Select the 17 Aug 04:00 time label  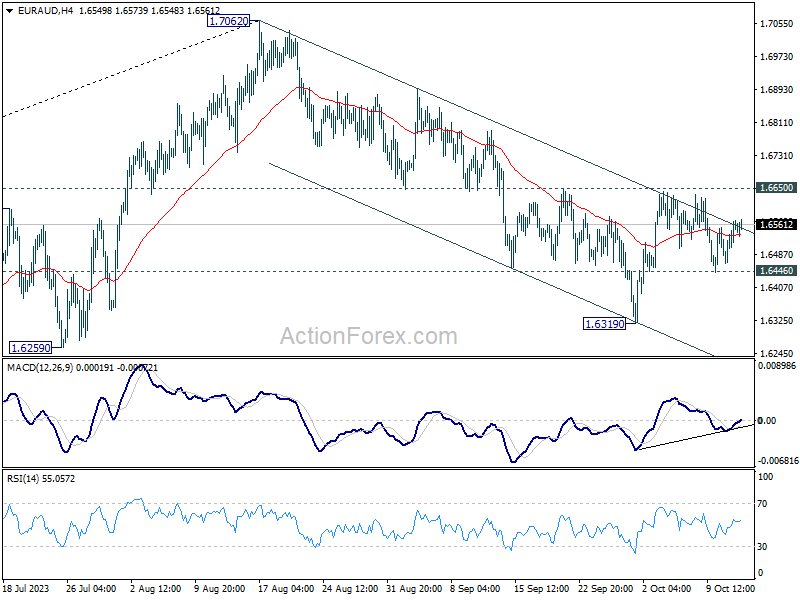pos(286,588)
